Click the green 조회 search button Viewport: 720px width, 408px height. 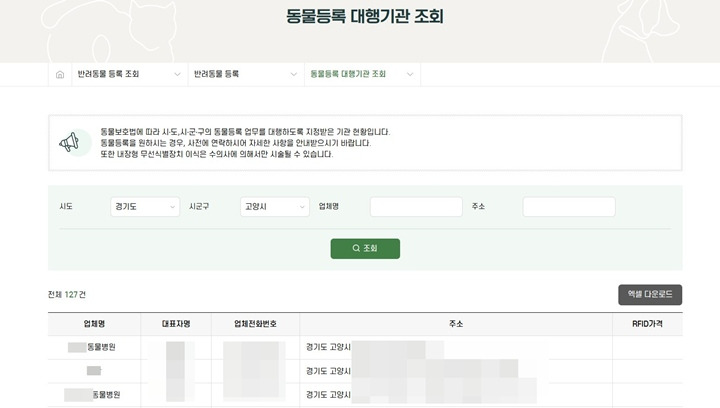click(365, 248)
